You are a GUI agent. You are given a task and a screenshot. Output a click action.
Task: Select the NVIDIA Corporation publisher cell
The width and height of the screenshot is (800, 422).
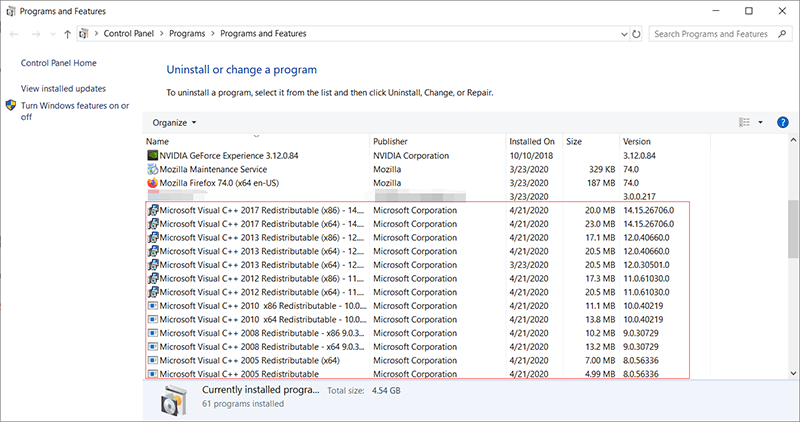[411, 156]
